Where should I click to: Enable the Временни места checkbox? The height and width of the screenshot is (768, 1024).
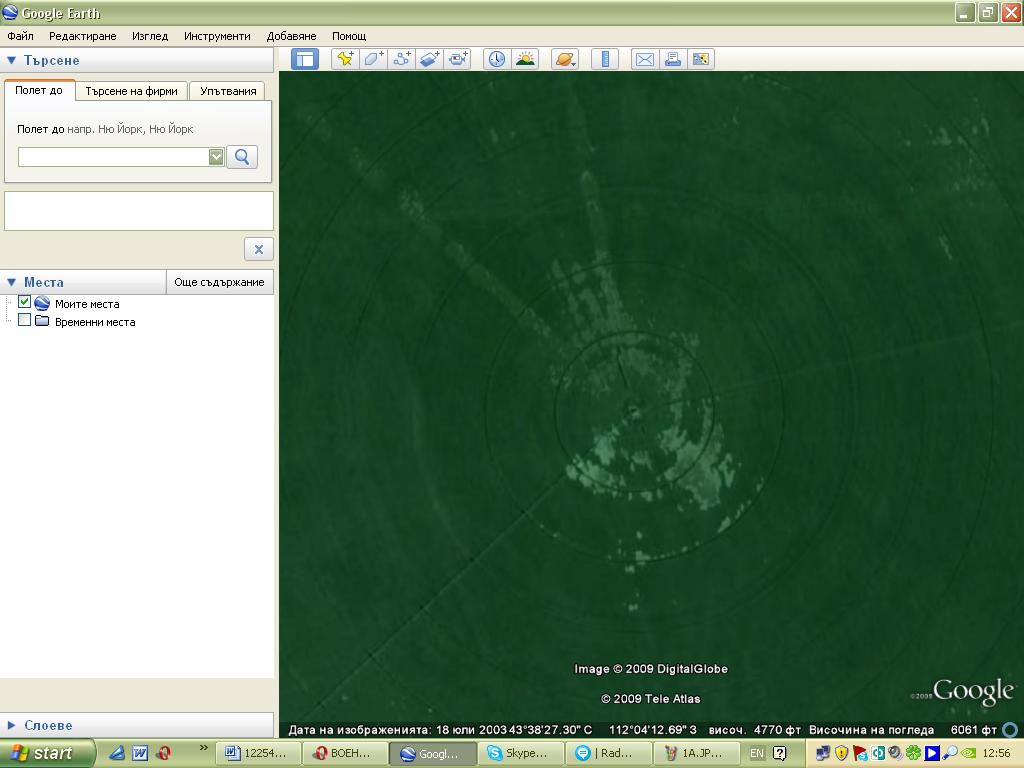pos(24,320)
